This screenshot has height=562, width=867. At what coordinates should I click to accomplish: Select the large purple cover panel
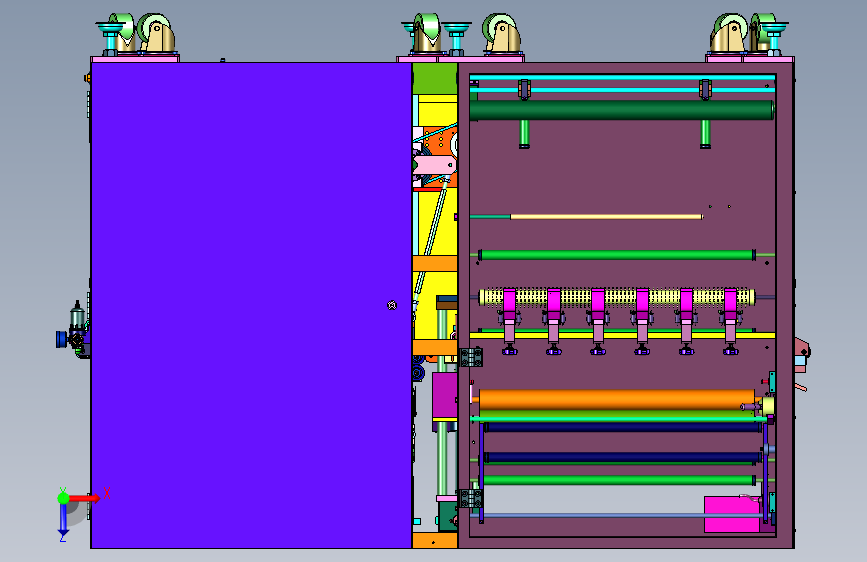252,305
